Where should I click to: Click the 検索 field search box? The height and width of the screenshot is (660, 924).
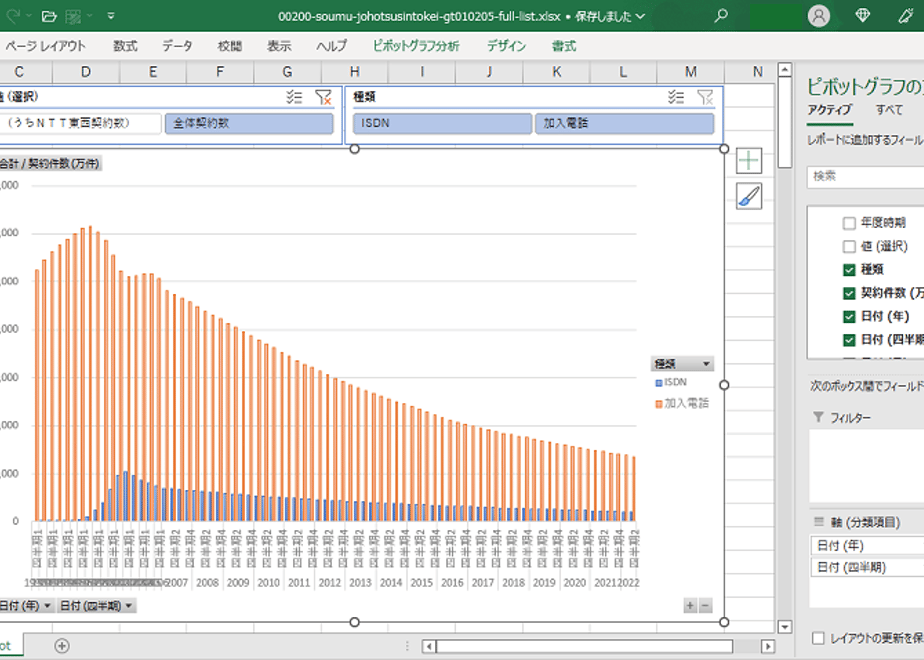[865, 176]
